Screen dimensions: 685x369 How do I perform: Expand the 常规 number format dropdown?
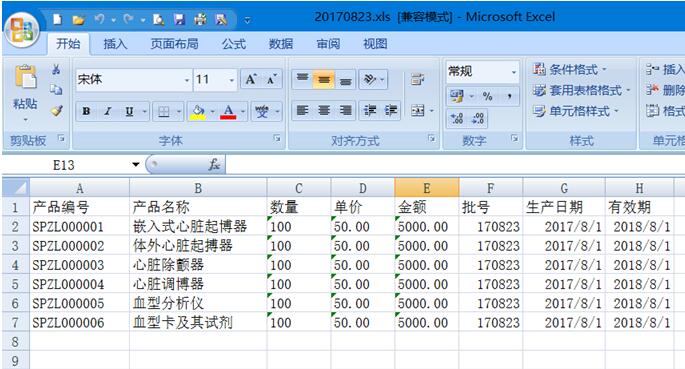tap(514, 72)
